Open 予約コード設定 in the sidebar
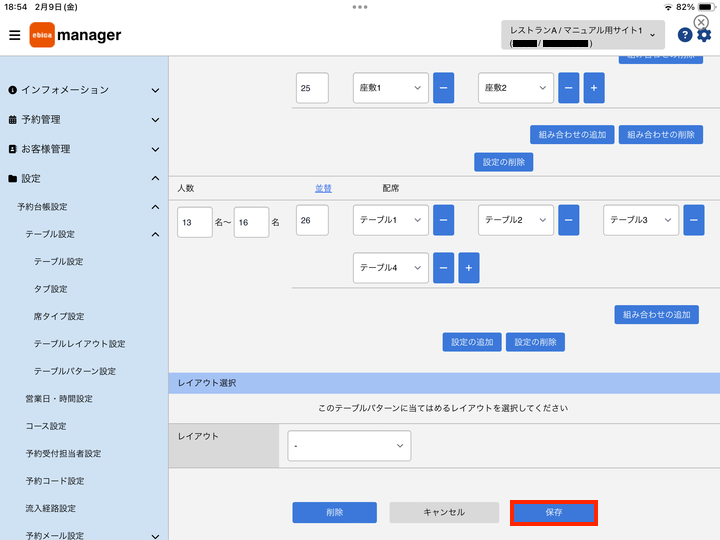The width and height of the screenshot is (720, 540). (x=55, y=481)
